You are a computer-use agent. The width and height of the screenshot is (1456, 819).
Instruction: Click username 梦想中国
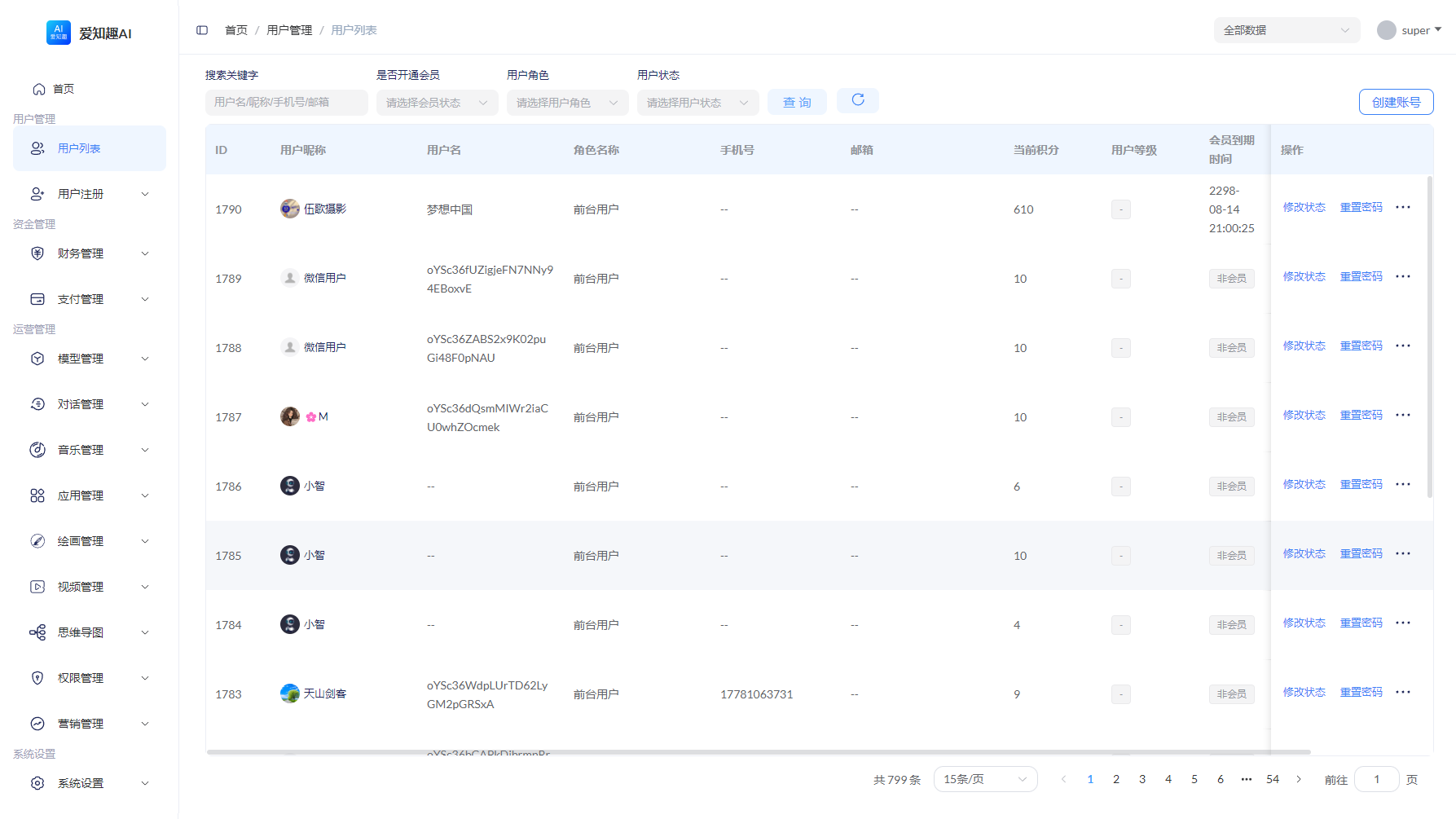(450, 209)
